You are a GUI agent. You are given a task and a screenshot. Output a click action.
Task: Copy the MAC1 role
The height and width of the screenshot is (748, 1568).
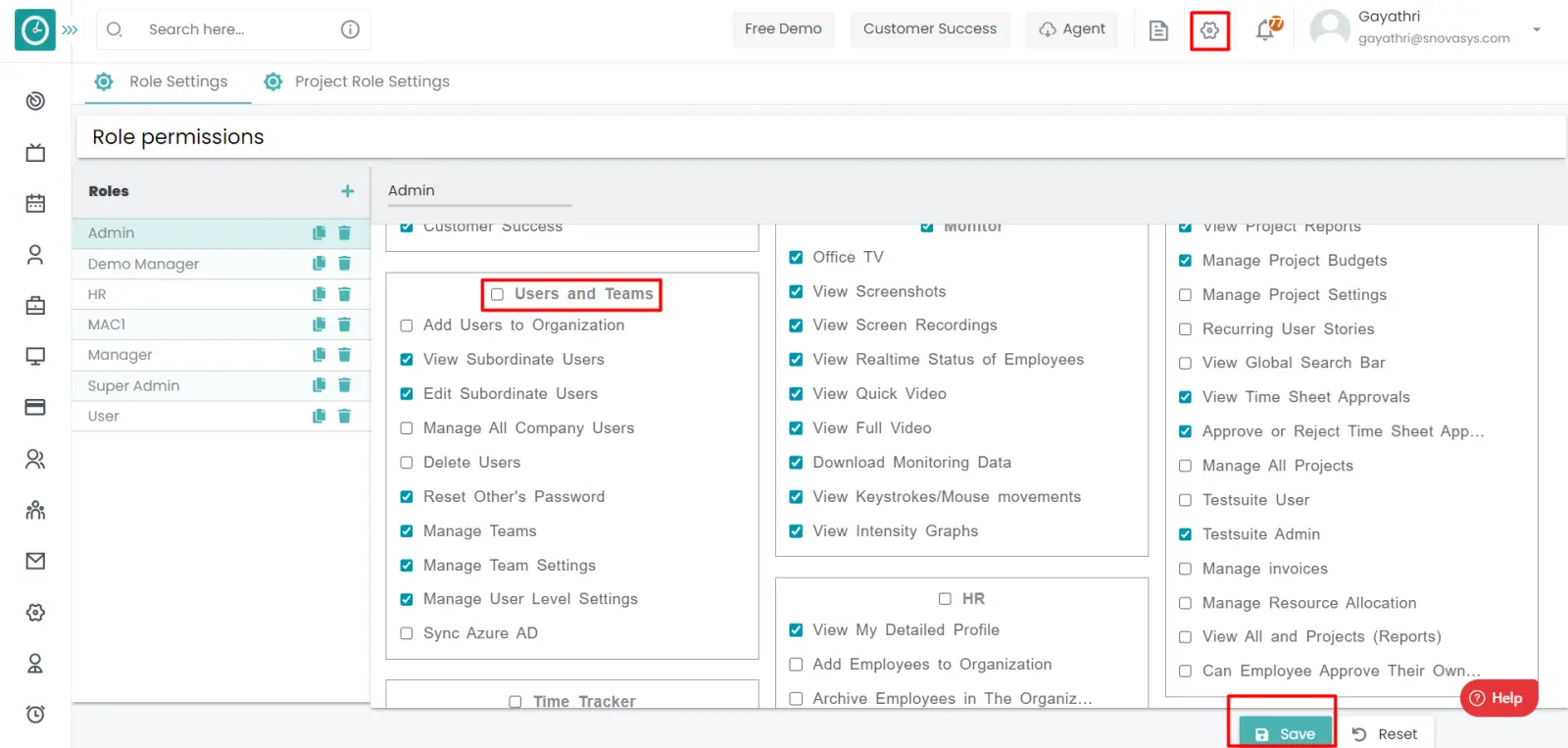318,324
